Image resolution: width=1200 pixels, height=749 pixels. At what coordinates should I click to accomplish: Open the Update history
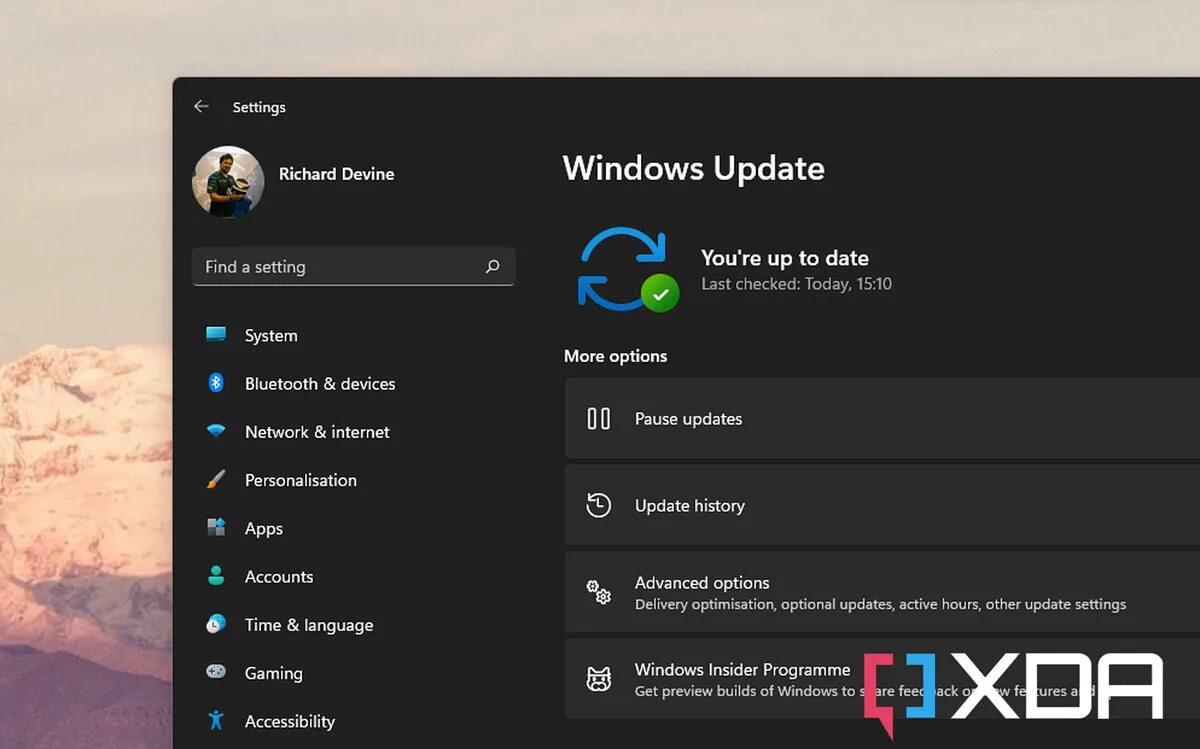pos(882,505)
